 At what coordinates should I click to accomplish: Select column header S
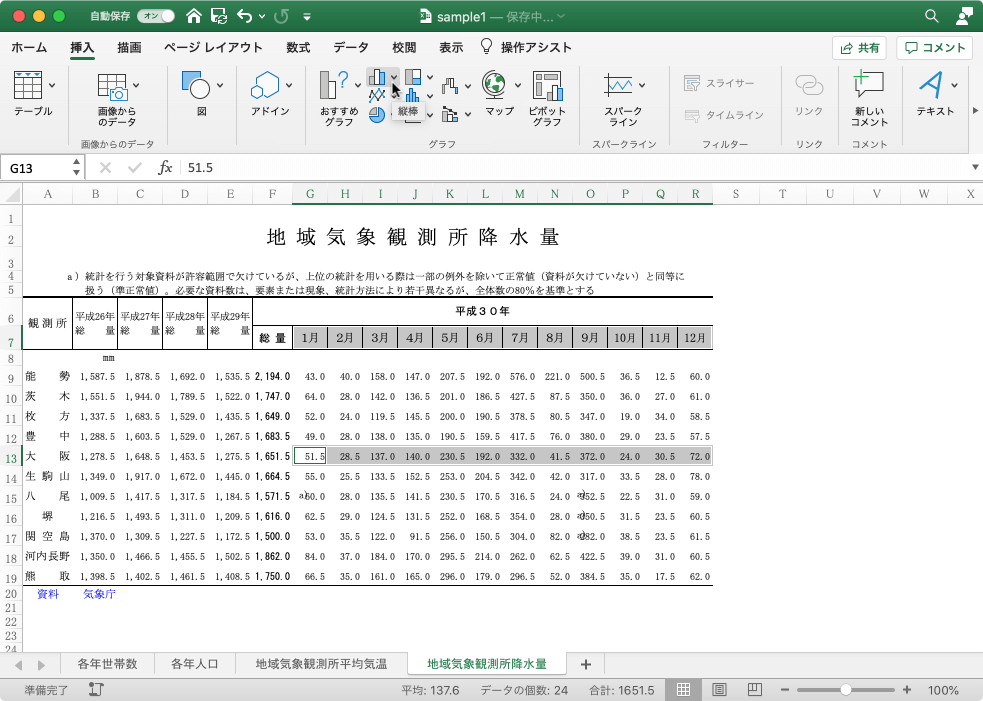735,194
